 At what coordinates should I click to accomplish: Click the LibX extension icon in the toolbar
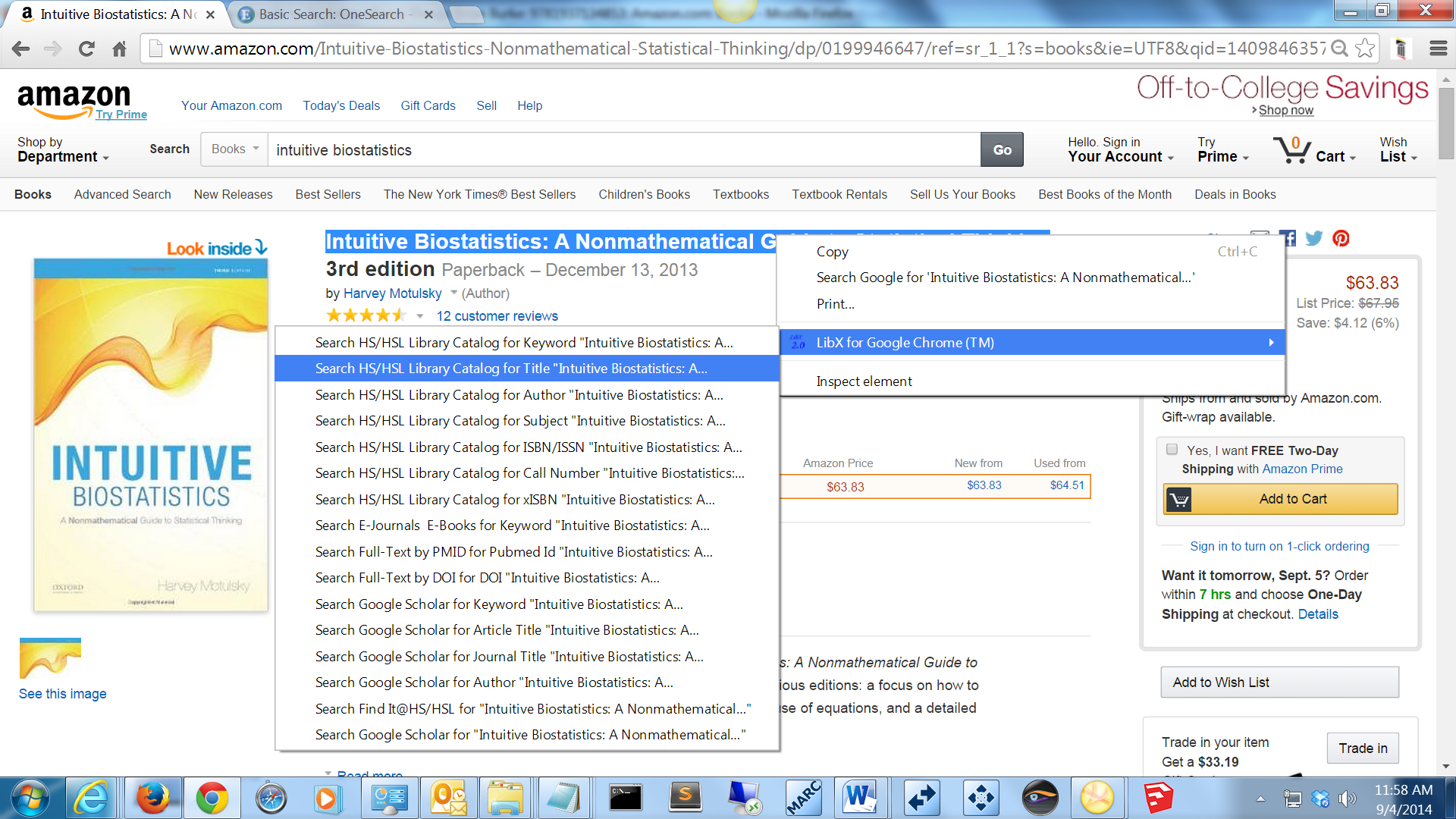[x=1401, y=49]
